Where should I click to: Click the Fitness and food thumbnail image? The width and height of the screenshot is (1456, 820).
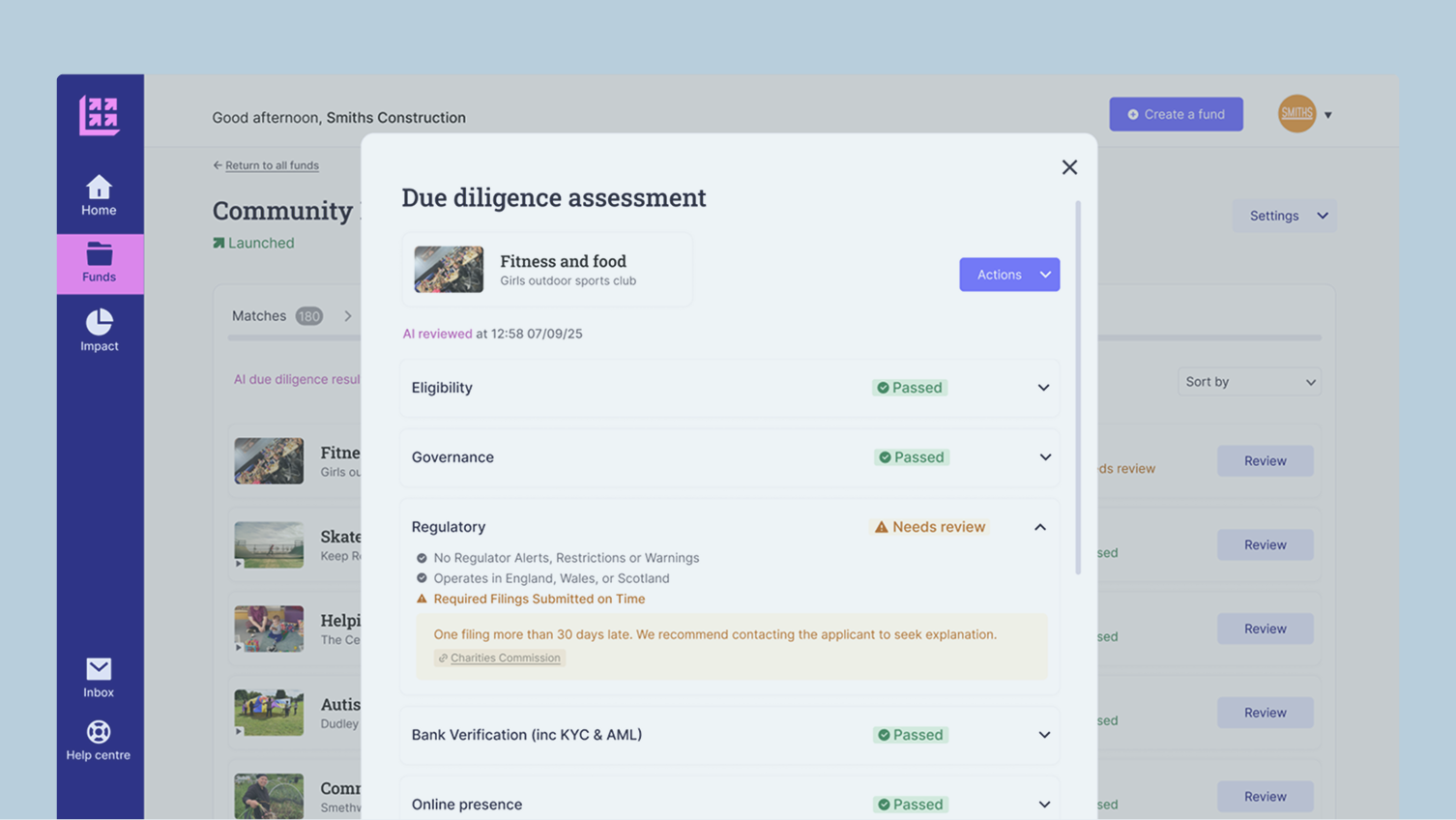point(449,269)
